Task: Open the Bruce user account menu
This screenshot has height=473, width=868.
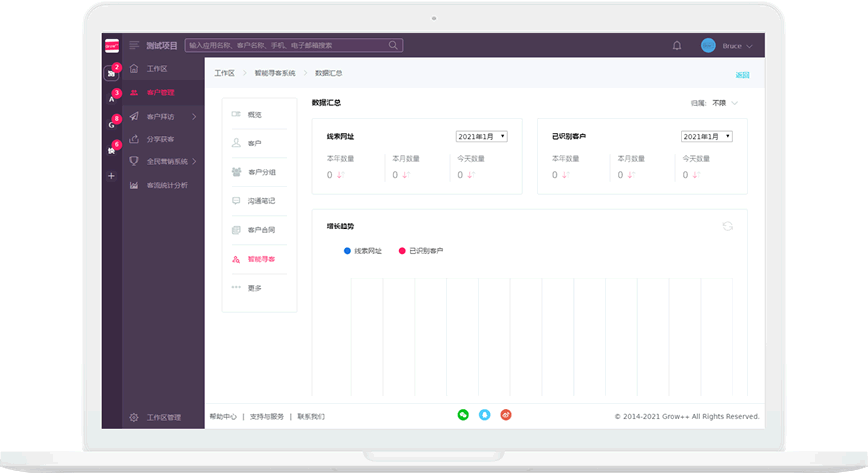Action: click(x=727, y=46)
